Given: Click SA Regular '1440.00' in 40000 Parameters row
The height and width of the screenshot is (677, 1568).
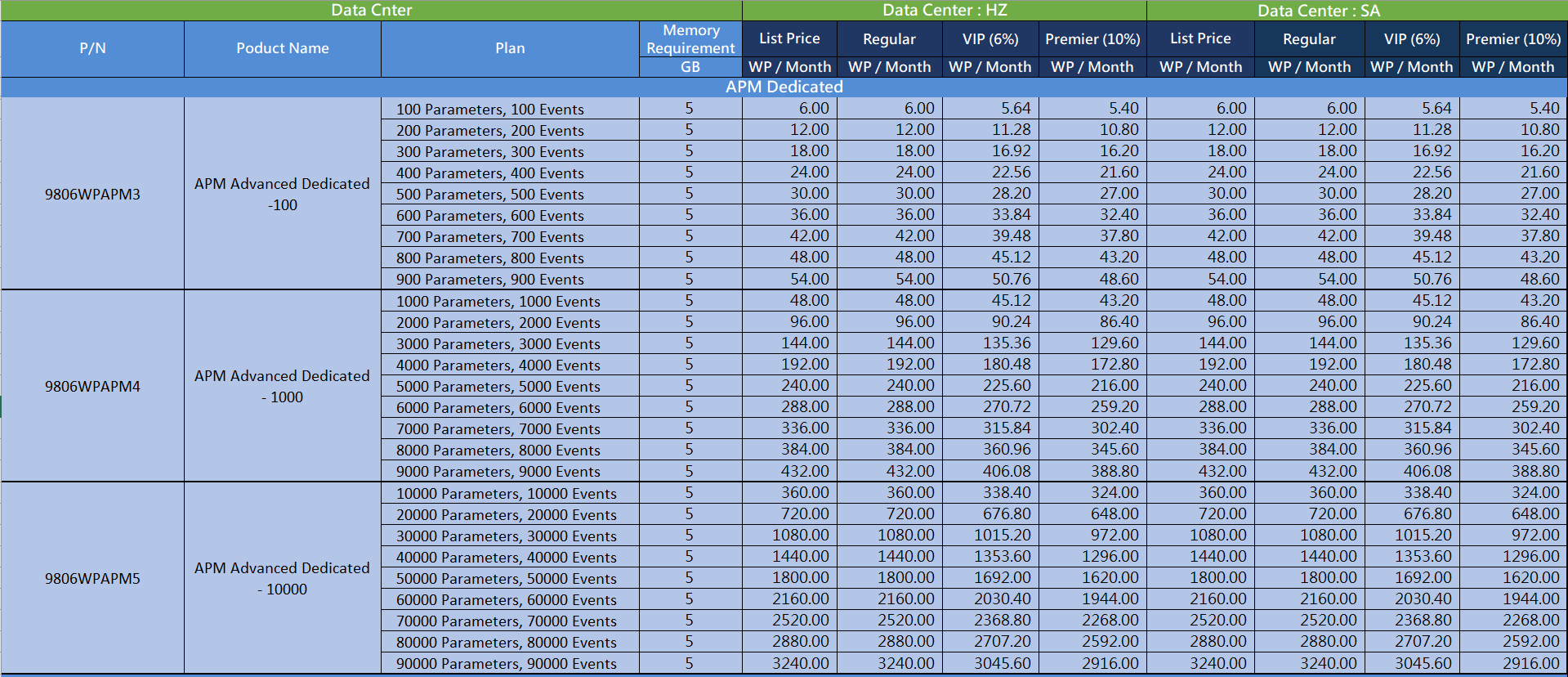Looking at the screenshot, I should pyautogui.click(x=1309, y=556).
